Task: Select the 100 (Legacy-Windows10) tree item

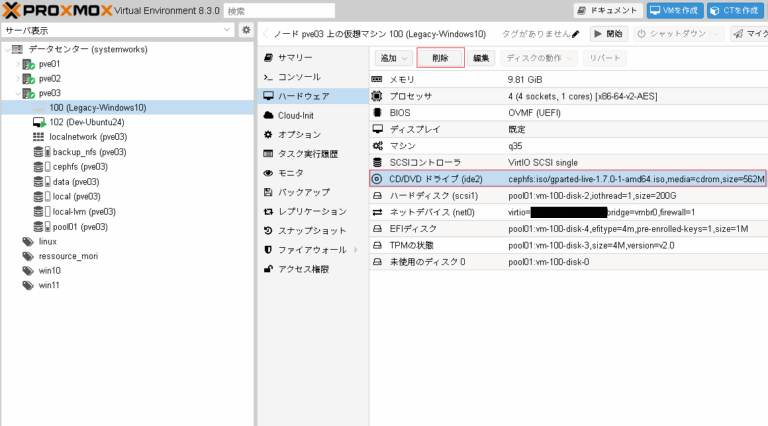Action: point(127,108)
